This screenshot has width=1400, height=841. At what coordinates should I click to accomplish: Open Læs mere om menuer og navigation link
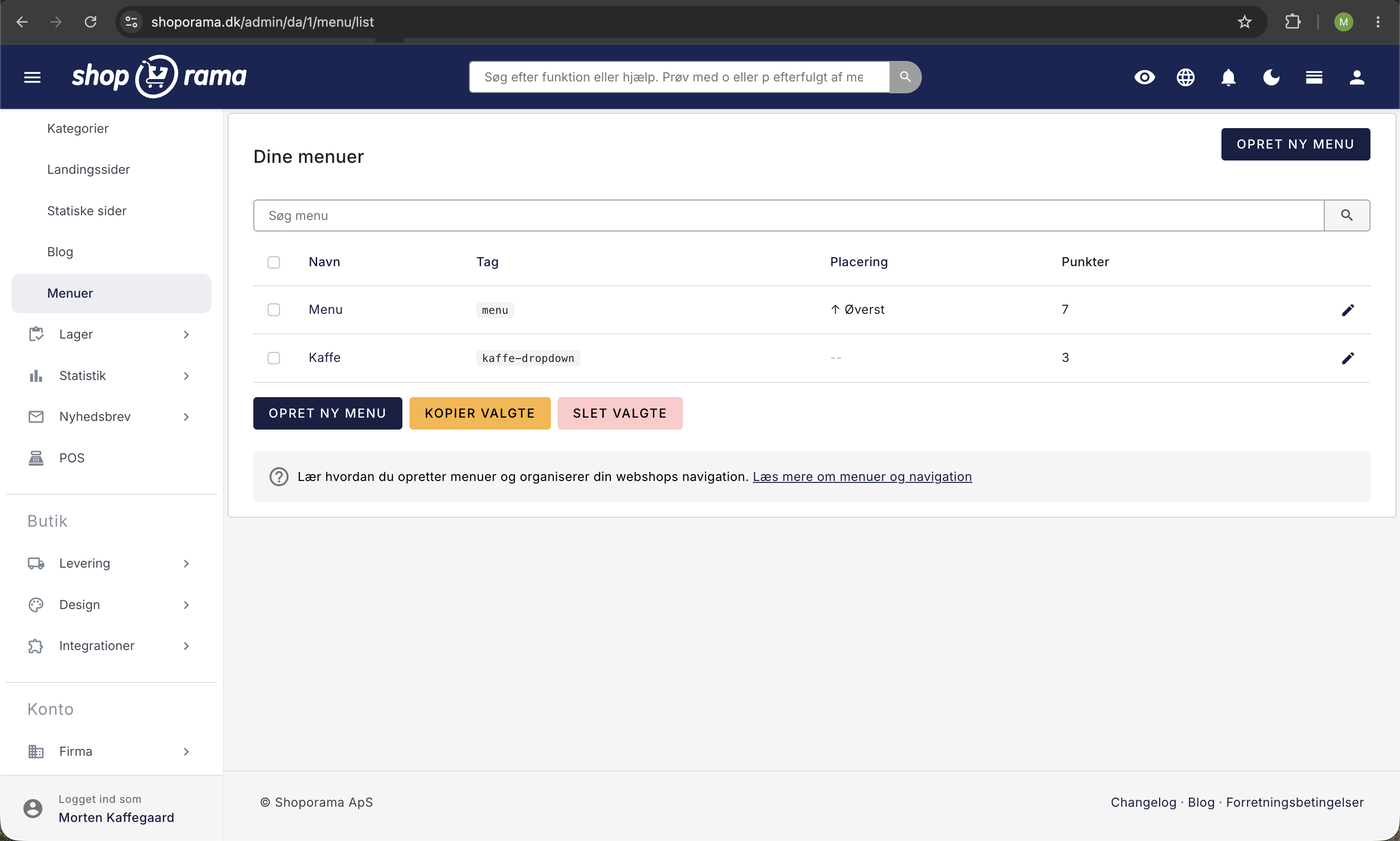click(x=862, y=477)
